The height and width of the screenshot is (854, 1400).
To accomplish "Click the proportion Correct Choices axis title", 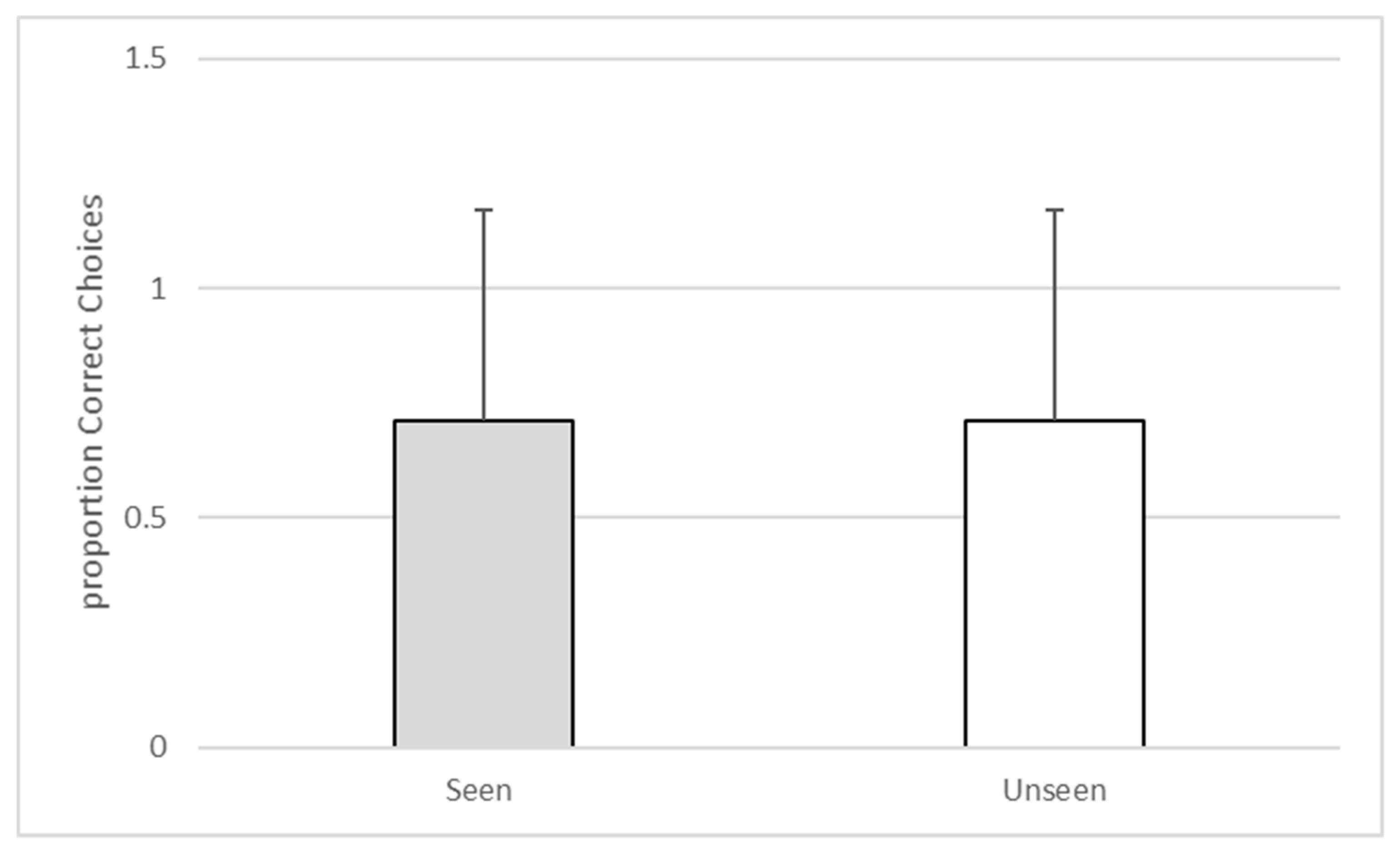I will pos(92,402).
